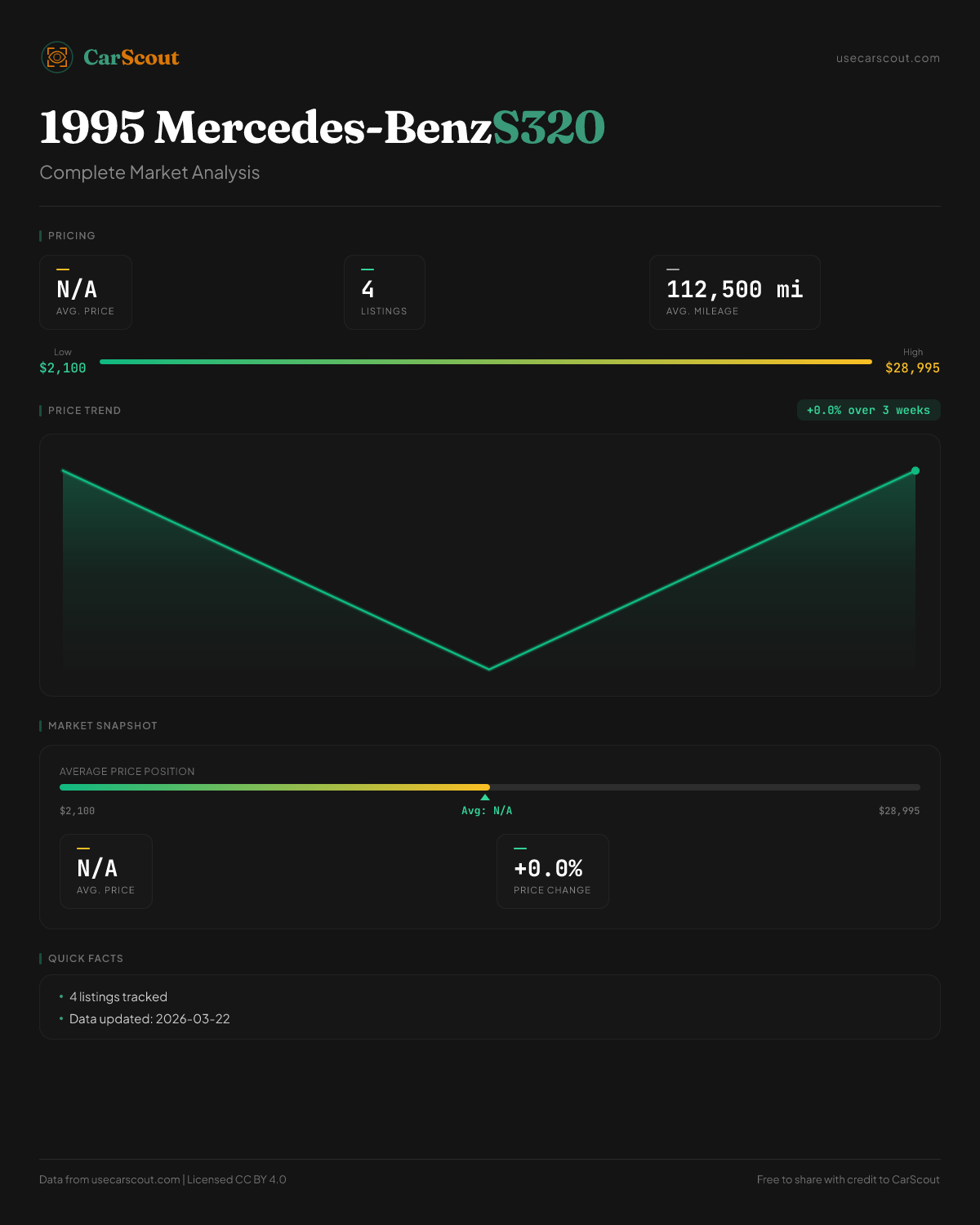Select the 4 Listings card
The width and height of the screenshot is (980, 1225).
tap(384, 292)
